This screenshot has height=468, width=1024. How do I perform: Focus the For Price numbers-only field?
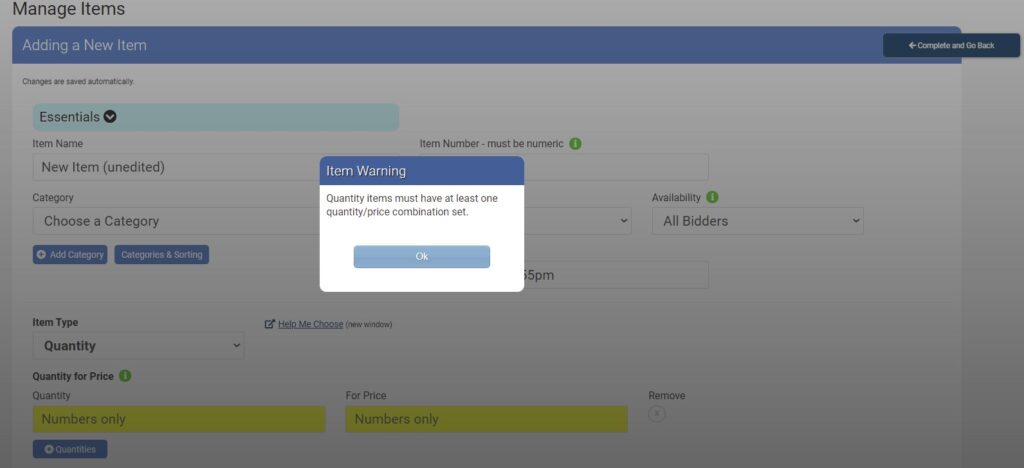[486, 419]
